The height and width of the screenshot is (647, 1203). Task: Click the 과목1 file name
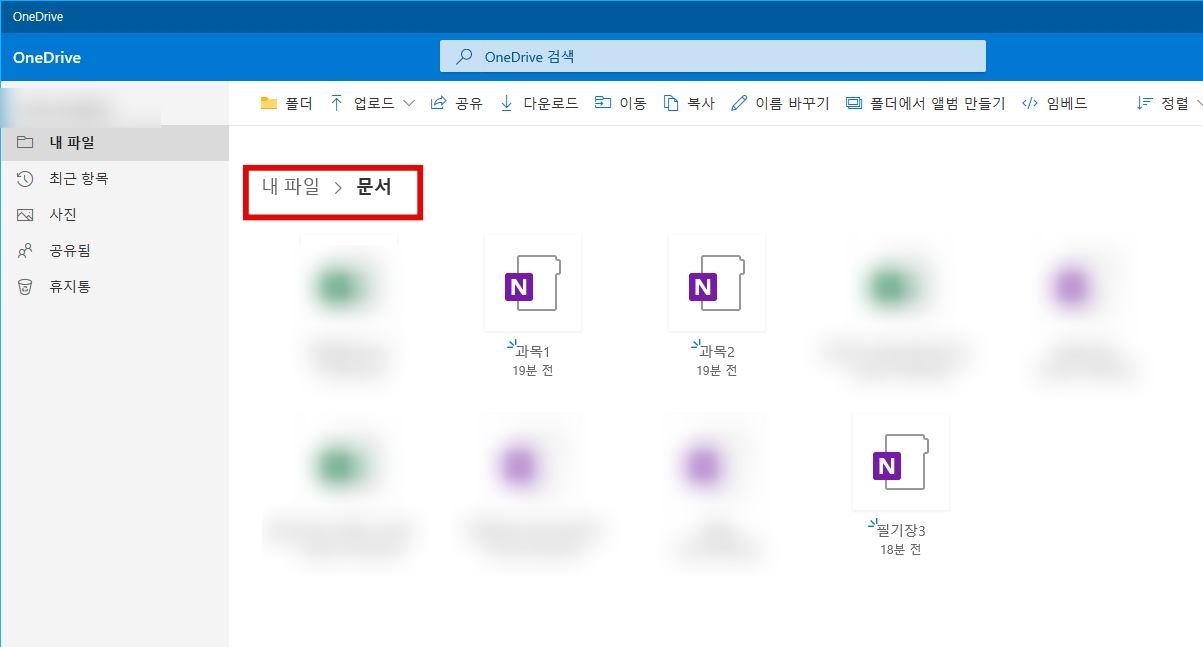(x=533, y=352)
